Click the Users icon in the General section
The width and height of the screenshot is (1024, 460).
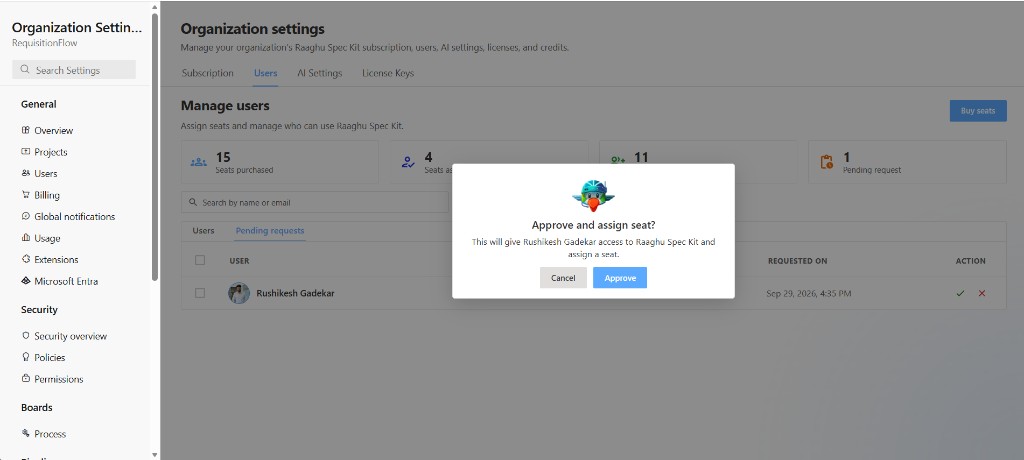(x=25, y=173)
